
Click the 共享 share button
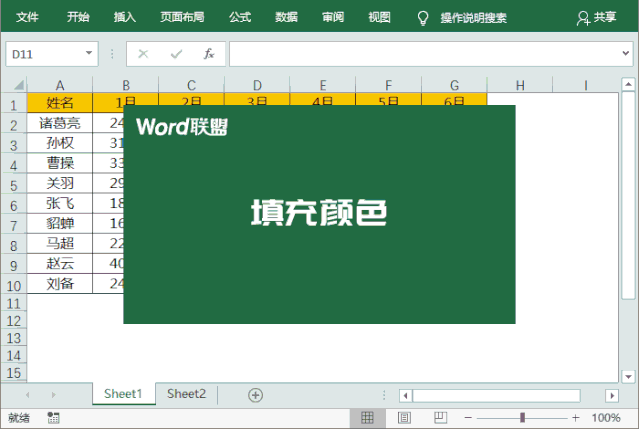point(596,18)
